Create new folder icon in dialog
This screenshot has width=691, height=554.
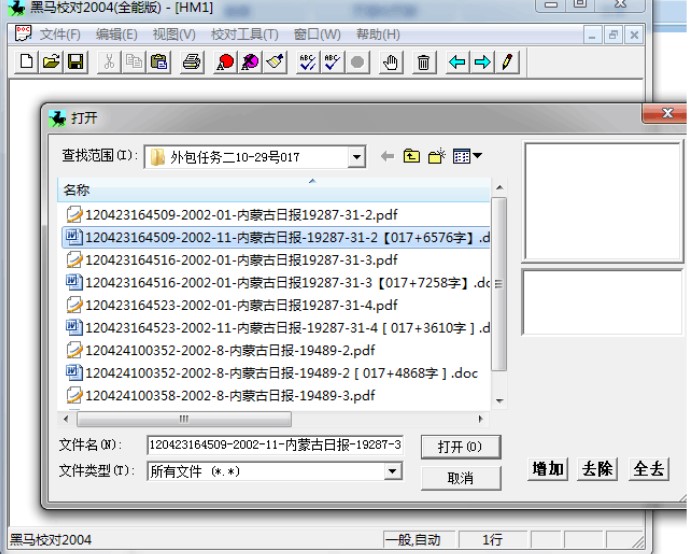(x=437, y=156)
